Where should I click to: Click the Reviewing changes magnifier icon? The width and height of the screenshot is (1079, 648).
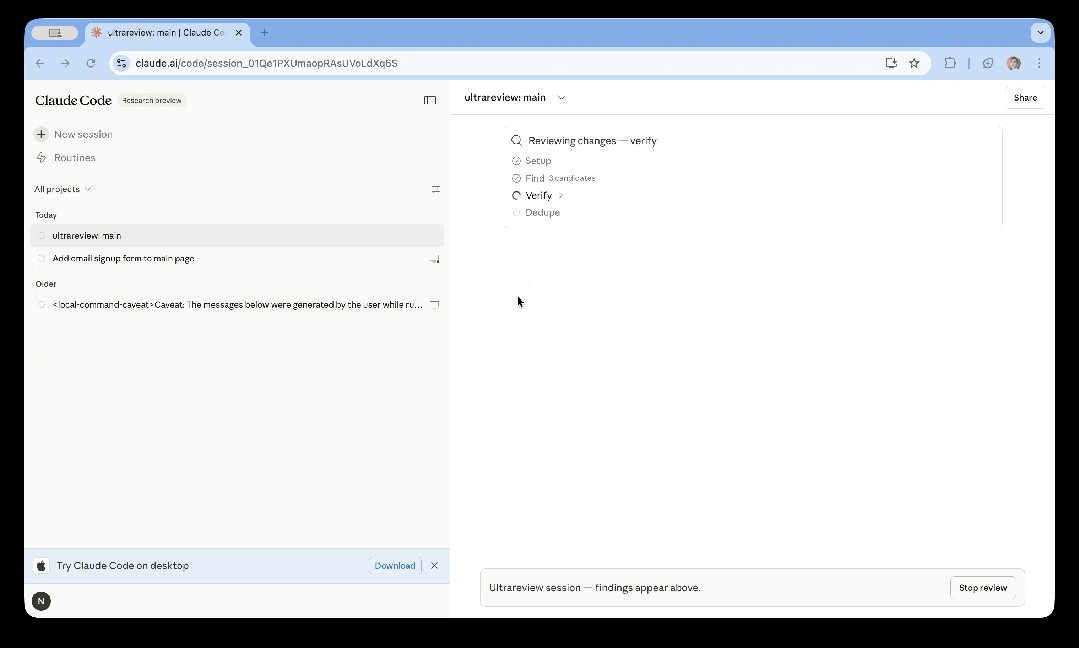[516, 140]
